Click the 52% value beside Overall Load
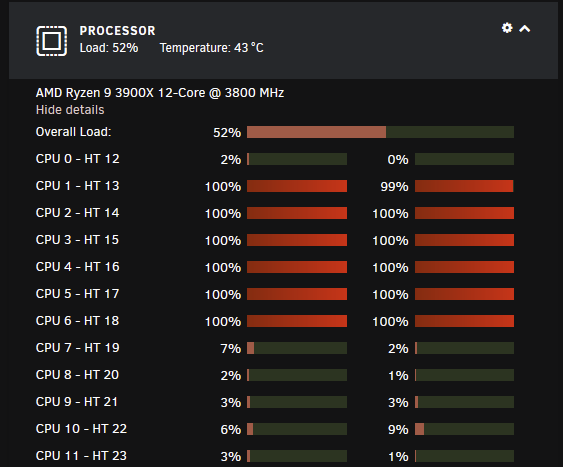Image resolution: width=563 pixels, height=467 pixels. [227, 133]
